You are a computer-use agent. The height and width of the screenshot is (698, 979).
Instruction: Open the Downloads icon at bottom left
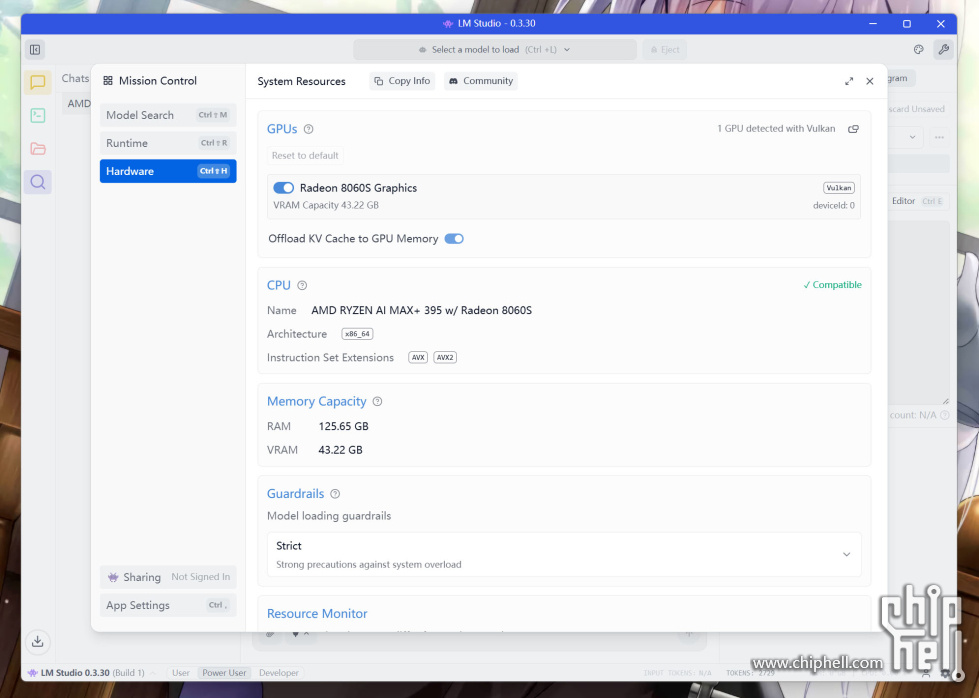pyautogui.click(x=37, y=641)
